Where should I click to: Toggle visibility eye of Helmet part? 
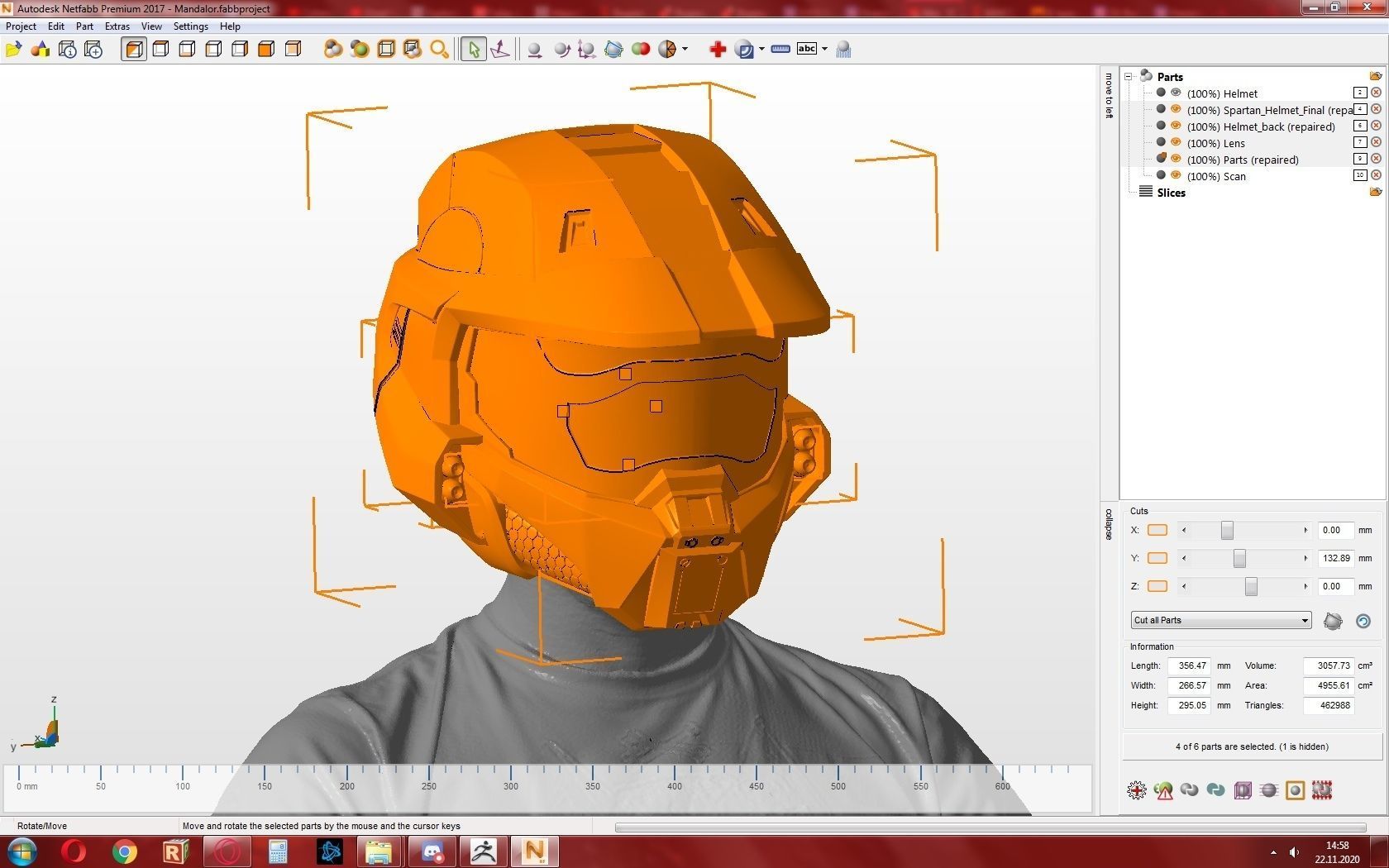click(1176, 93)
